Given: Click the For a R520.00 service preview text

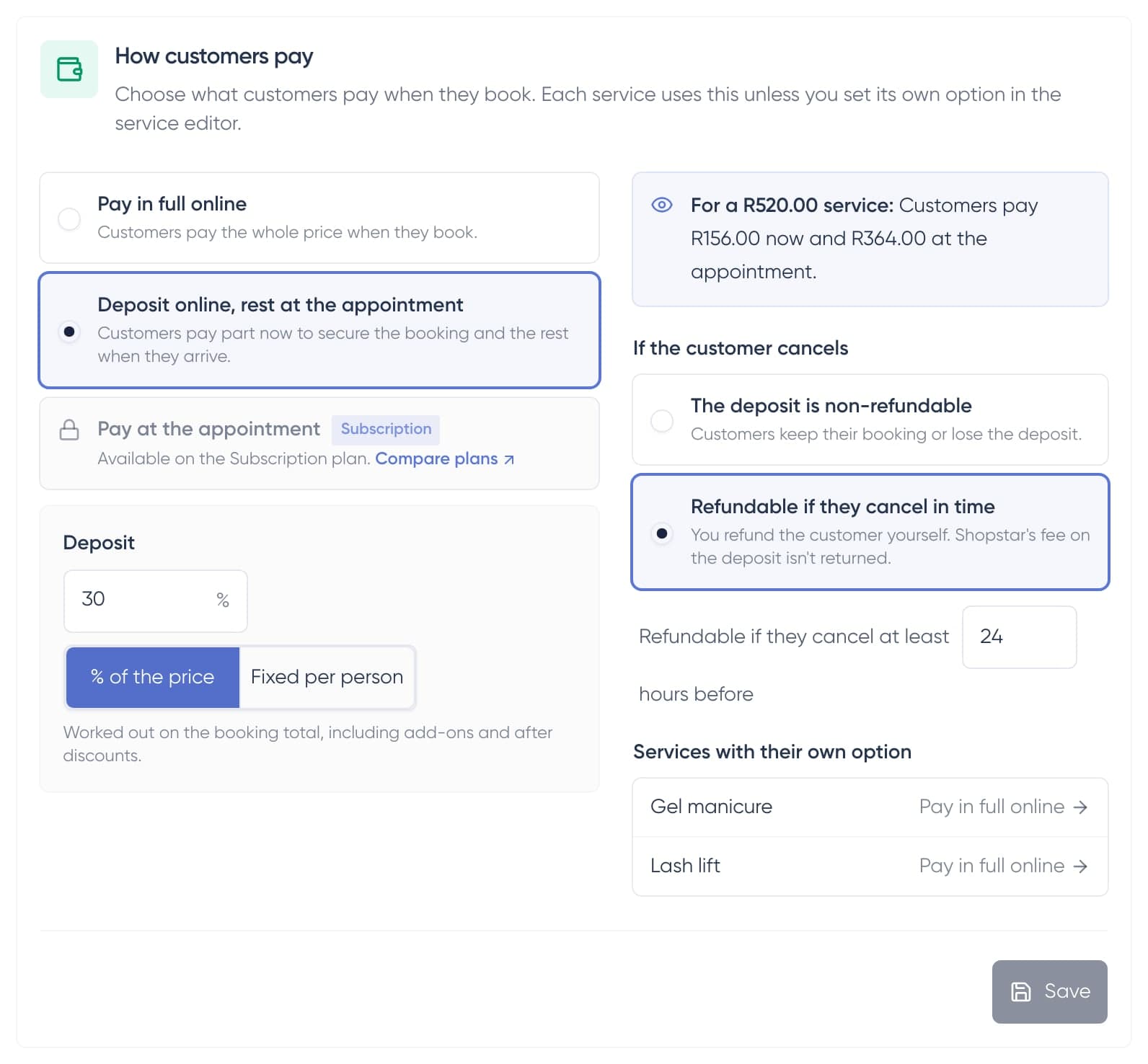Looking at the screenshot, I should [x=864, y=239].
